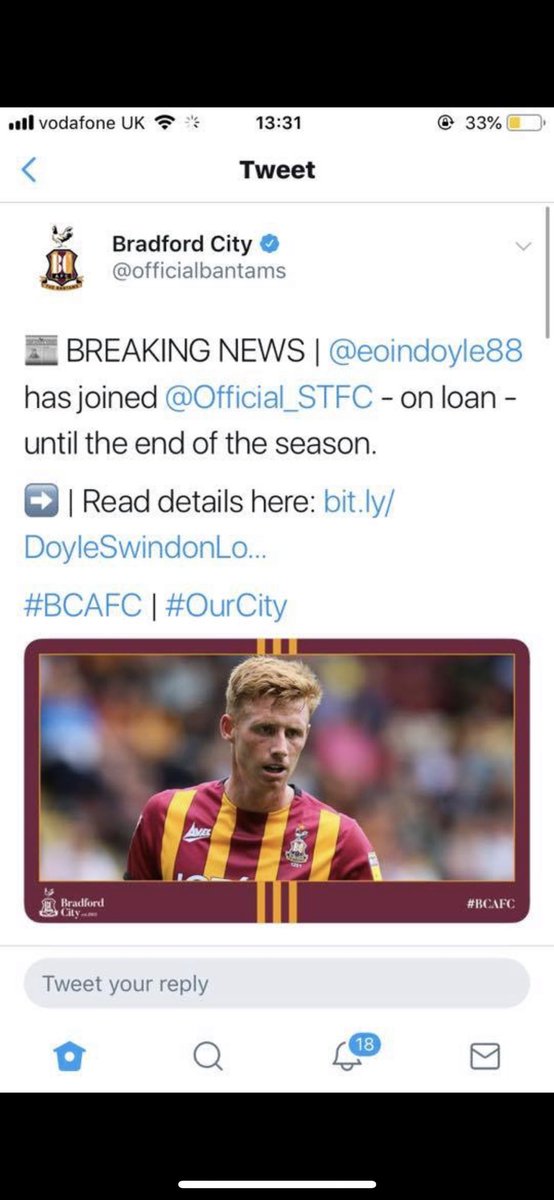Tap the #BCAFC hashtag
Viewport: 554px width, 1200px height.
click(83, 606)
